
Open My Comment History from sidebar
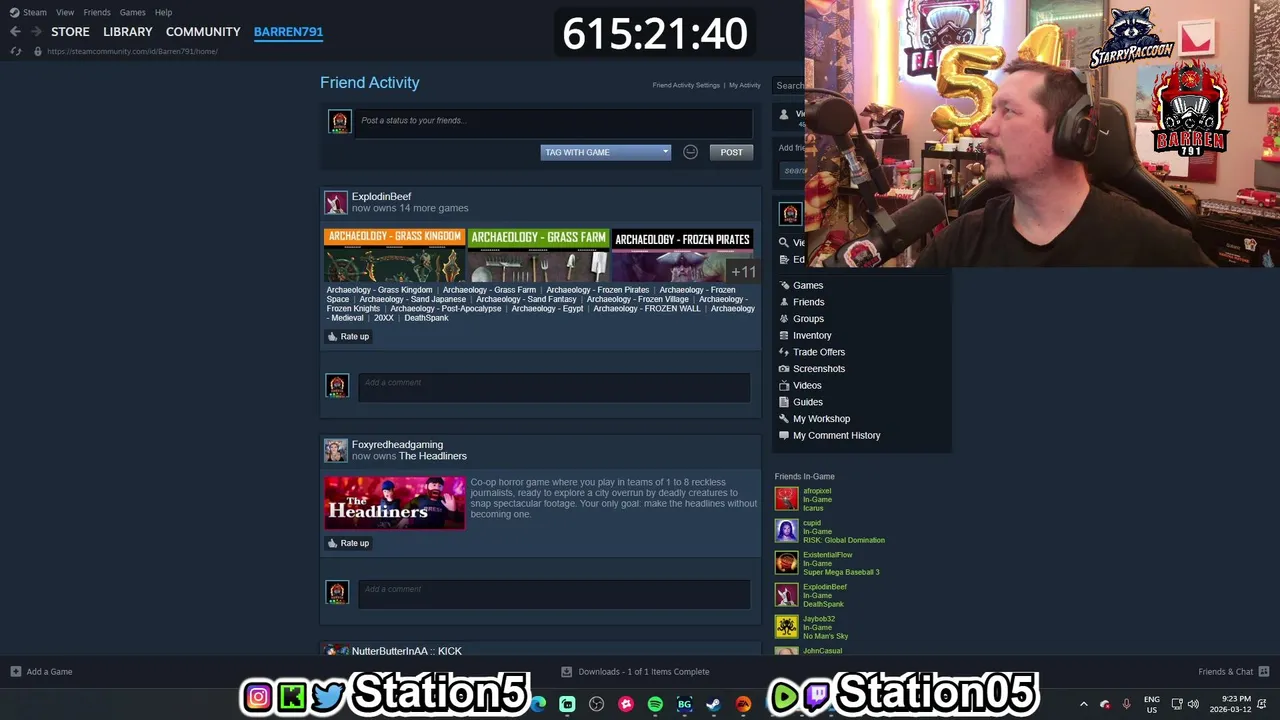837,436
